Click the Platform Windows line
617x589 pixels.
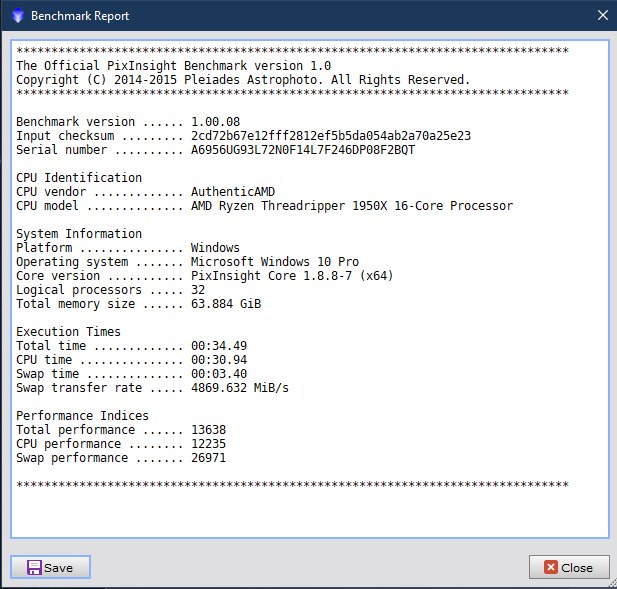coord(128,247)
